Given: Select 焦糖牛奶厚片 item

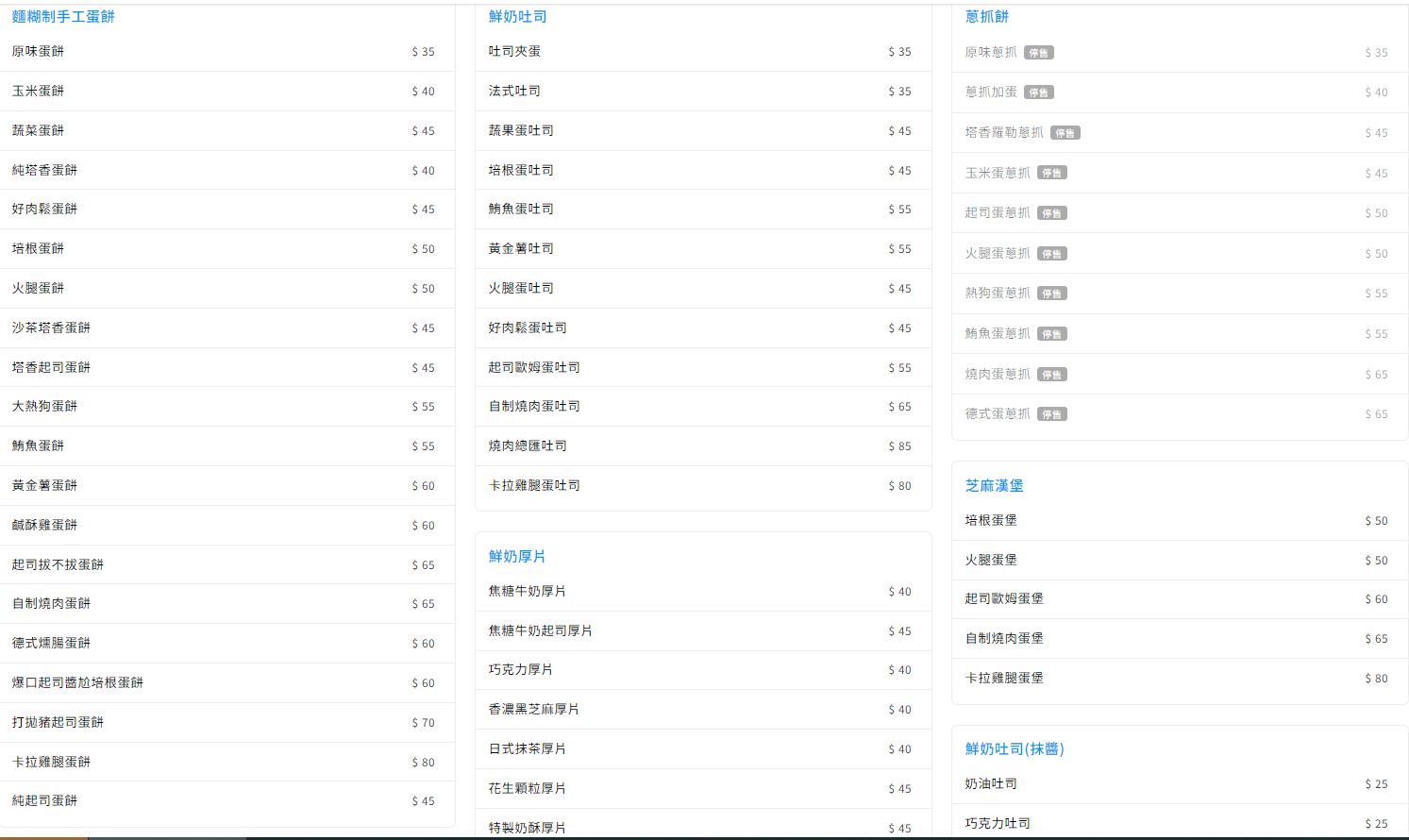Looking at the screenshot, I should (703, 592).
